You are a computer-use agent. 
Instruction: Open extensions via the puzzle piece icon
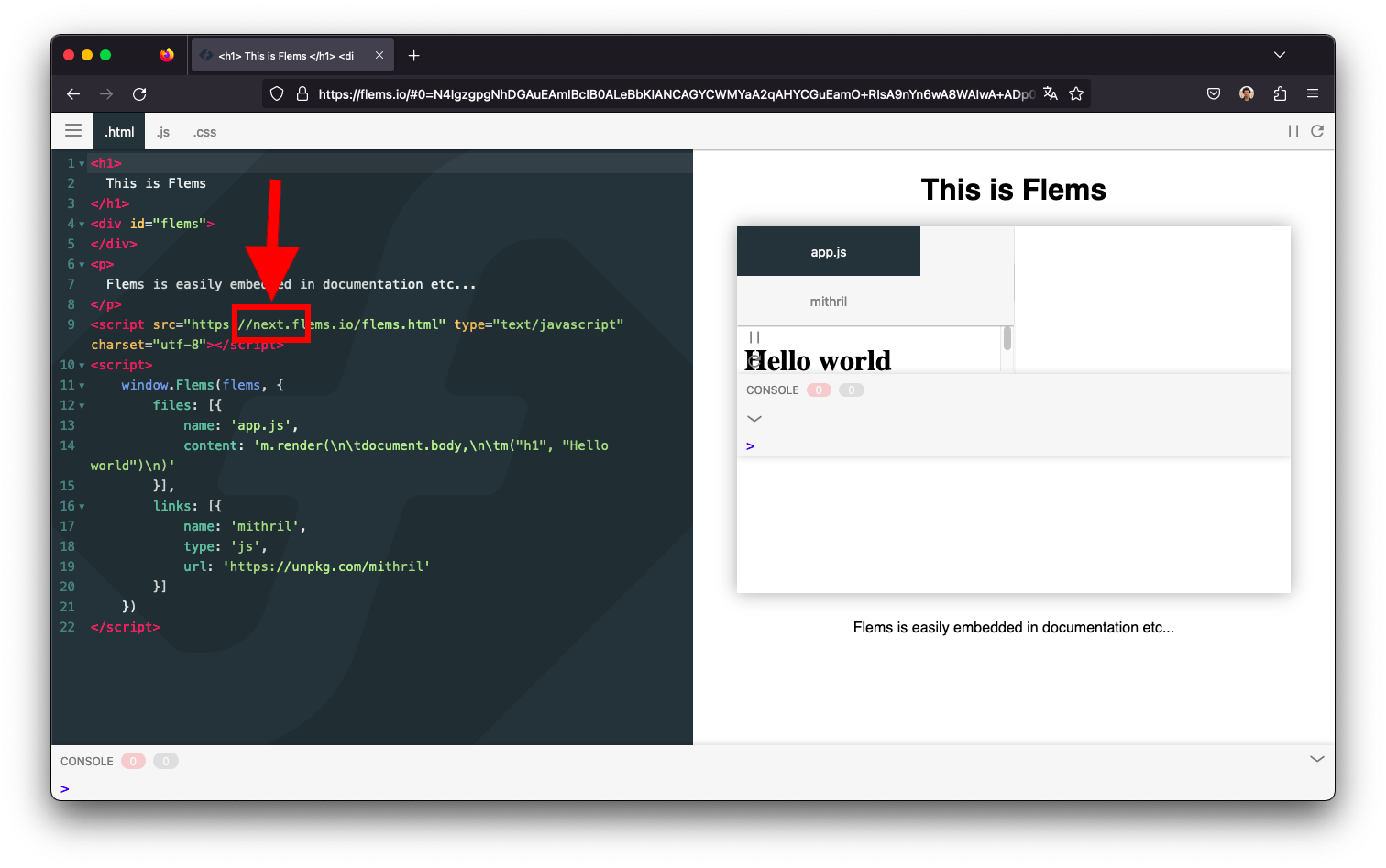tap(1279, 93)
